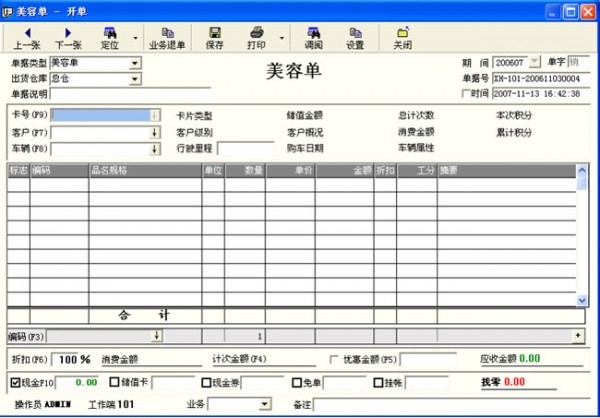The image size is (600, 418).
Task: Click the 计次金额(F4) label
Action: tap(239, 359)
